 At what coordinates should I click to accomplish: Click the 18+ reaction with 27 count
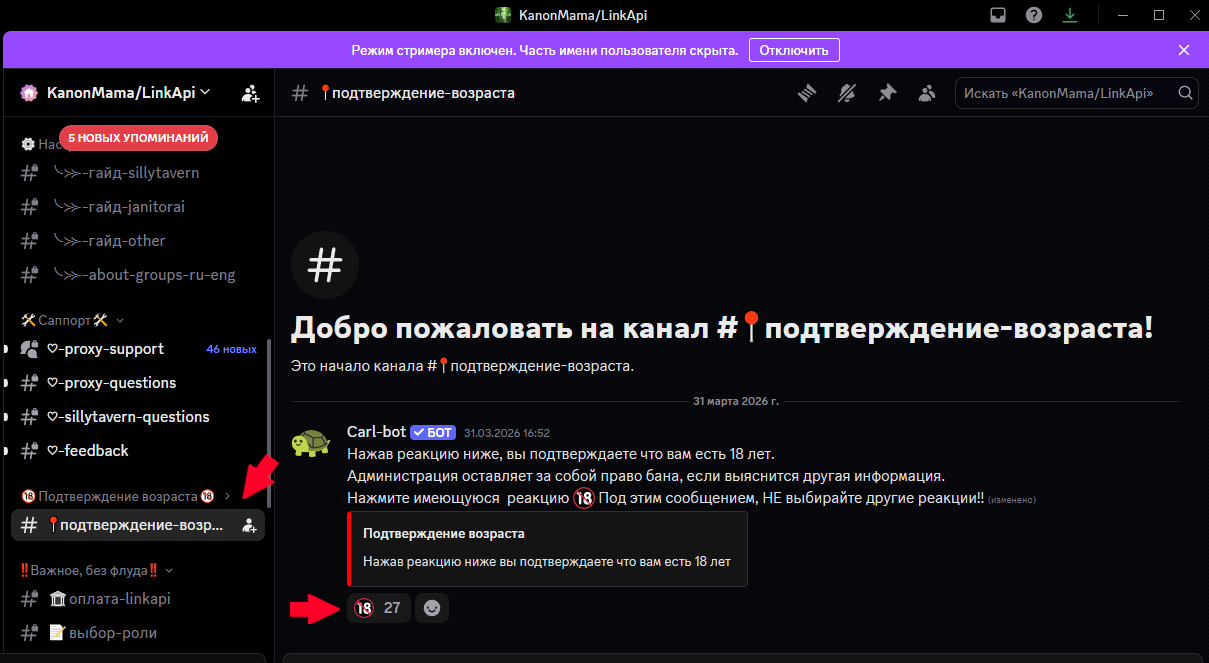(379, 608)
